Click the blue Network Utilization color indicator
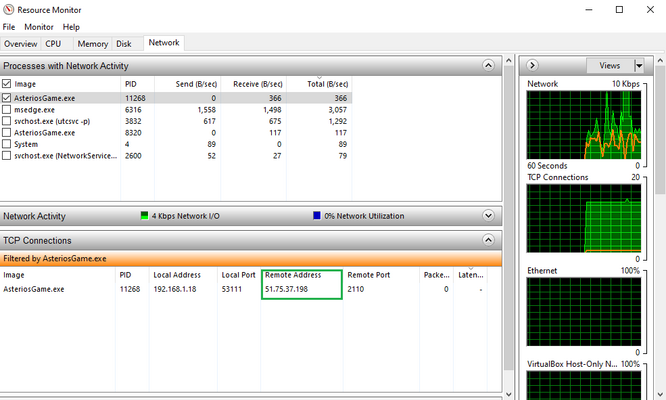 pos(317,215)
